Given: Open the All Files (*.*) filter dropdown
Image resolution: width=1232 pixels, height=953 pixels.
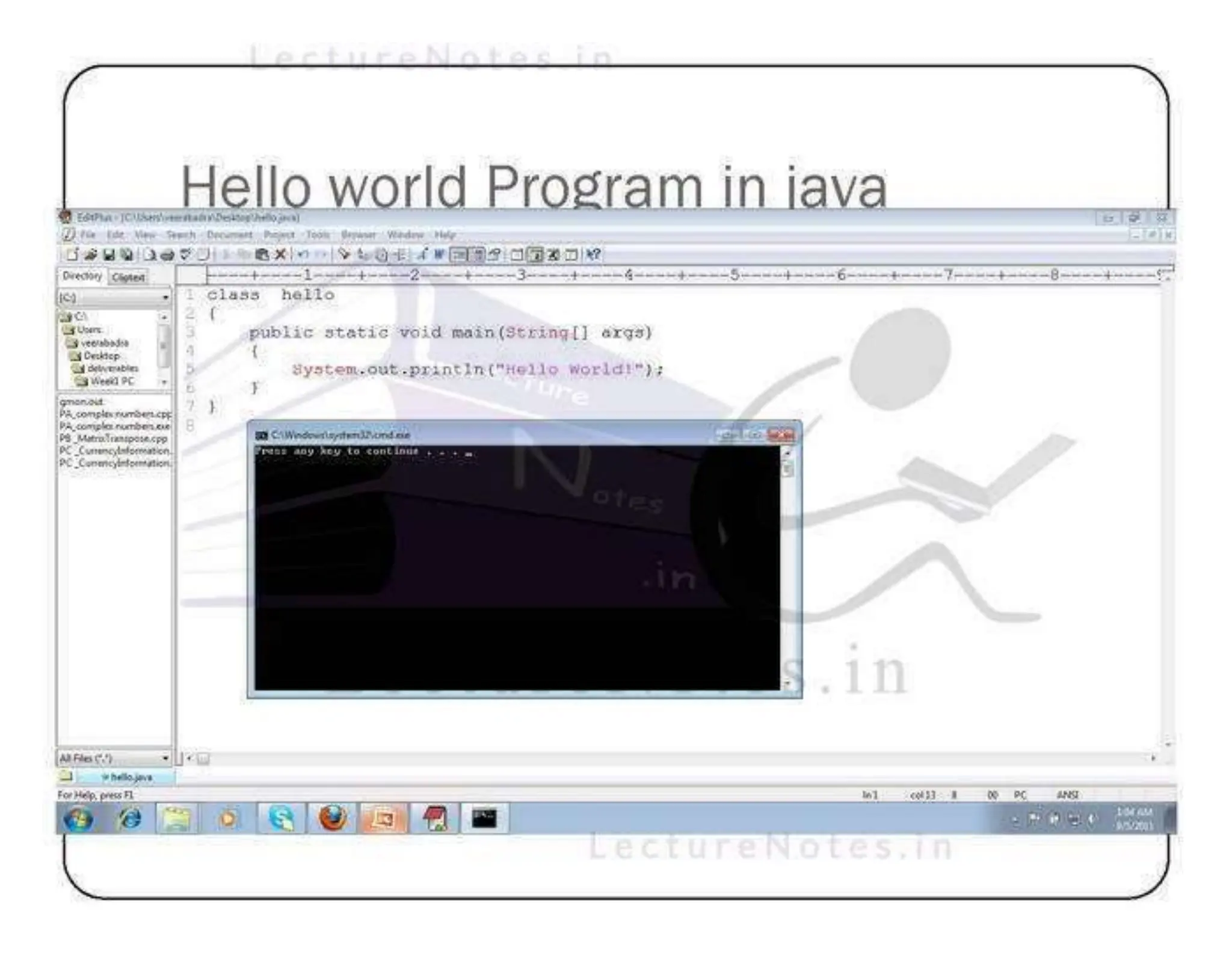Looking at the screenshot, I should click(165, 757).
